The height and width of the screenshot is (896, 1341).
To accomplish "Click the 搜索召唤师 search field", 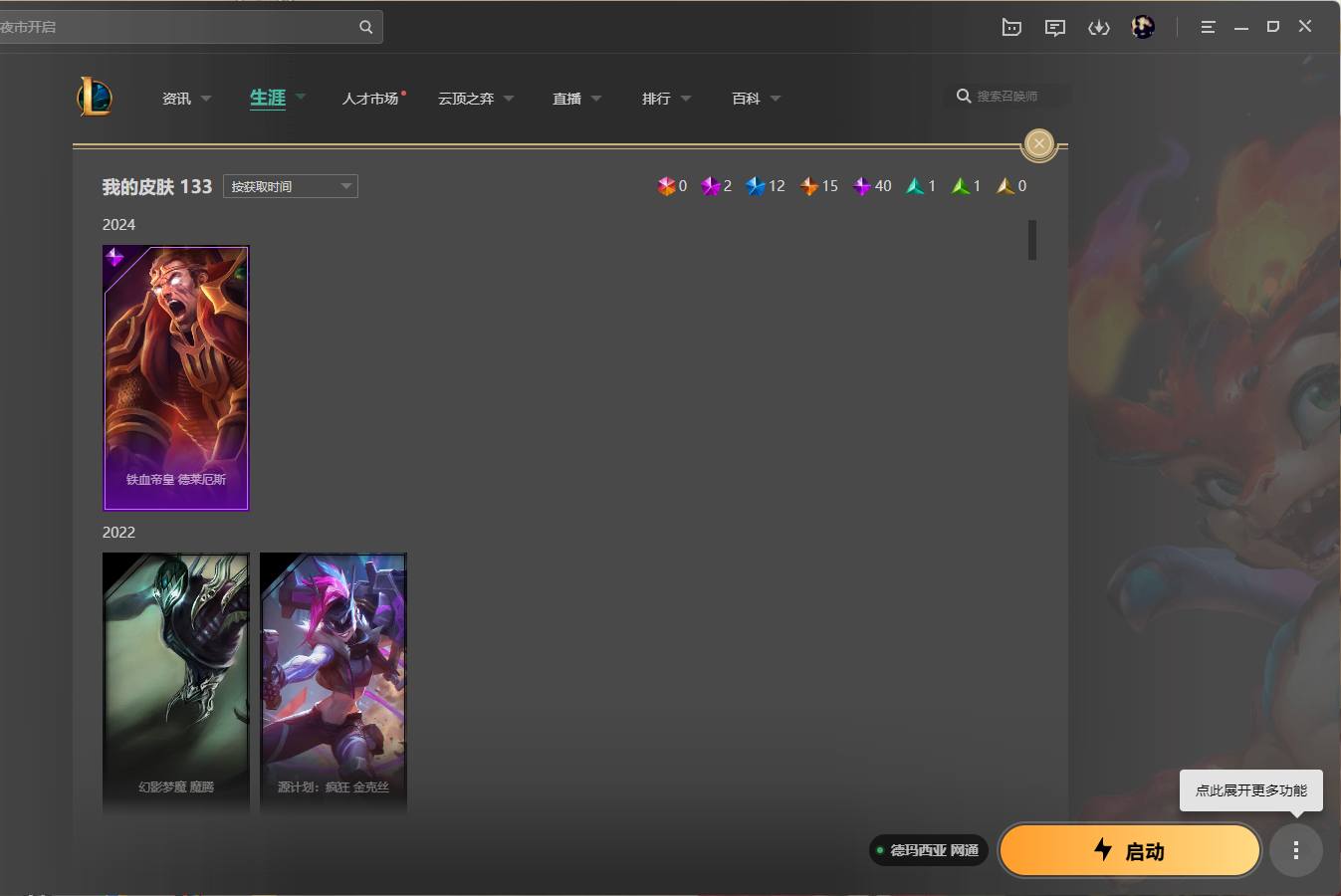I will (1007, 97).
